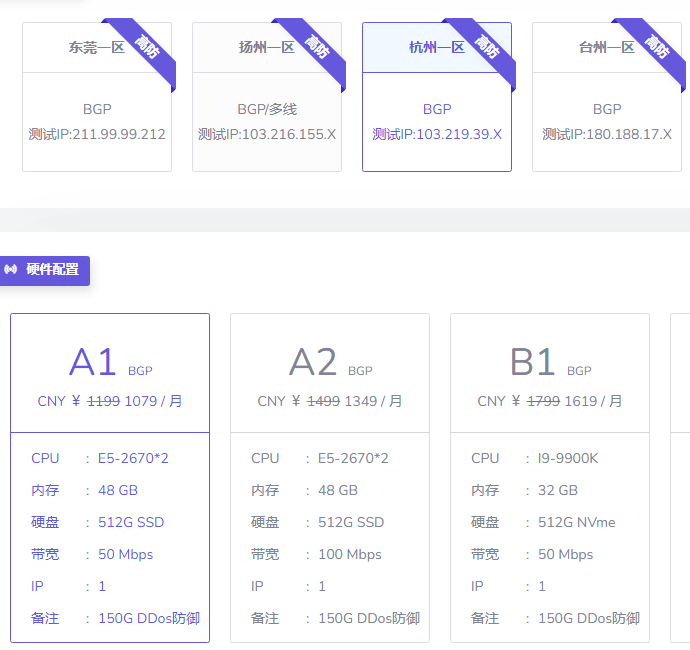Select the 杭州一区 region card
Screen dimensions: 690x650
(x=437, y=97)
